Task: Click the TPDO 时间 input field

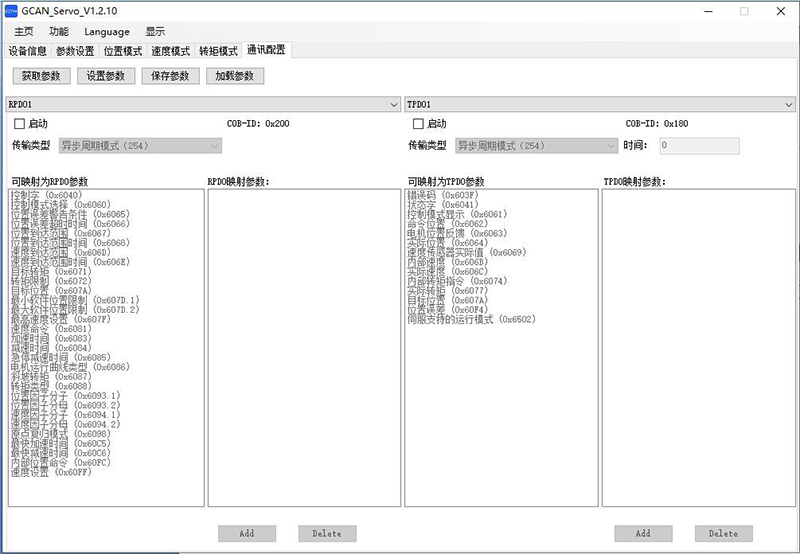Action: (x=697, y=146)
